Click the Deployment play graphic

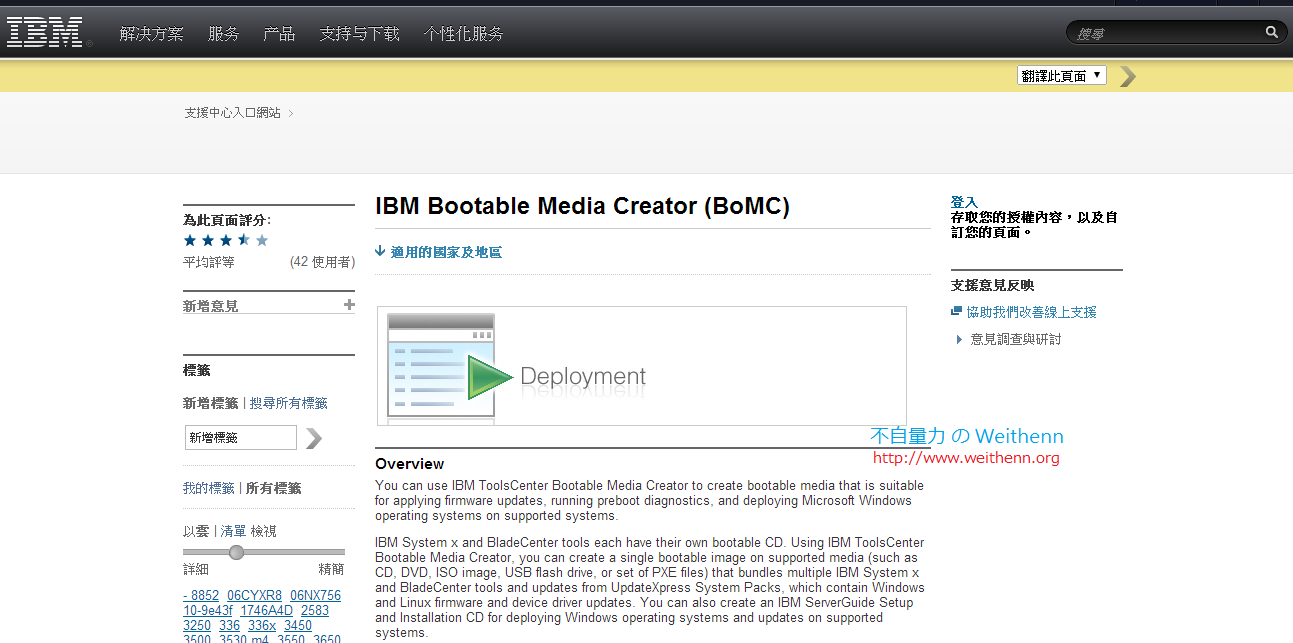pyautogui.click(x=491, y=377)
